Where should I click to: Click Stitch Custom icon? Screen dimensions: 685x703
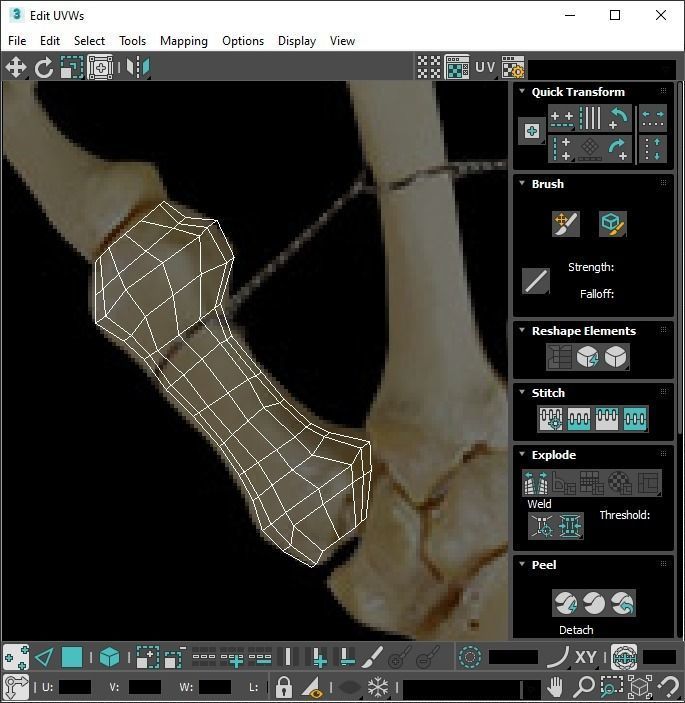(635, 419)
